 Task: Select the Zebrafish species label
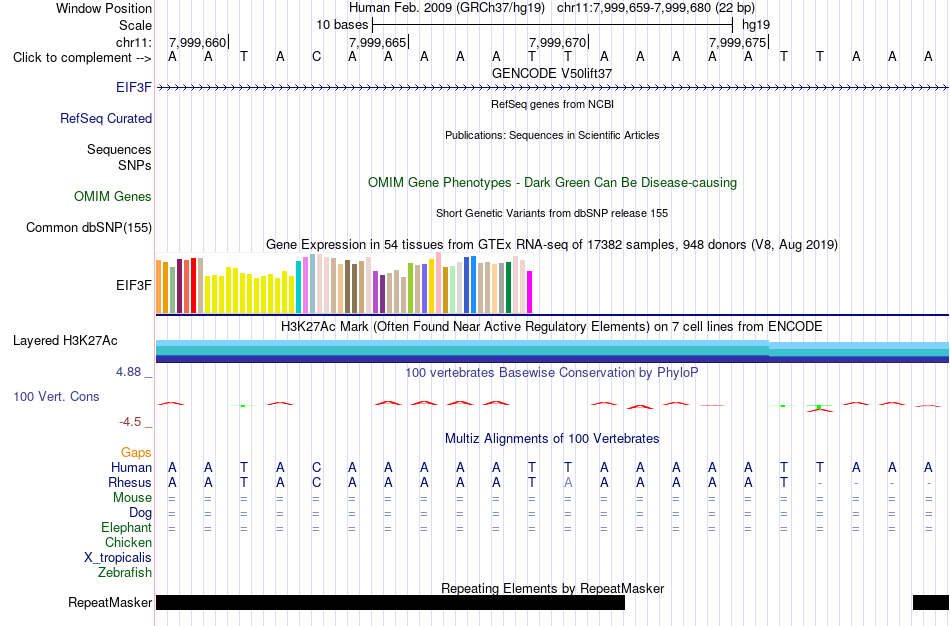124,572
